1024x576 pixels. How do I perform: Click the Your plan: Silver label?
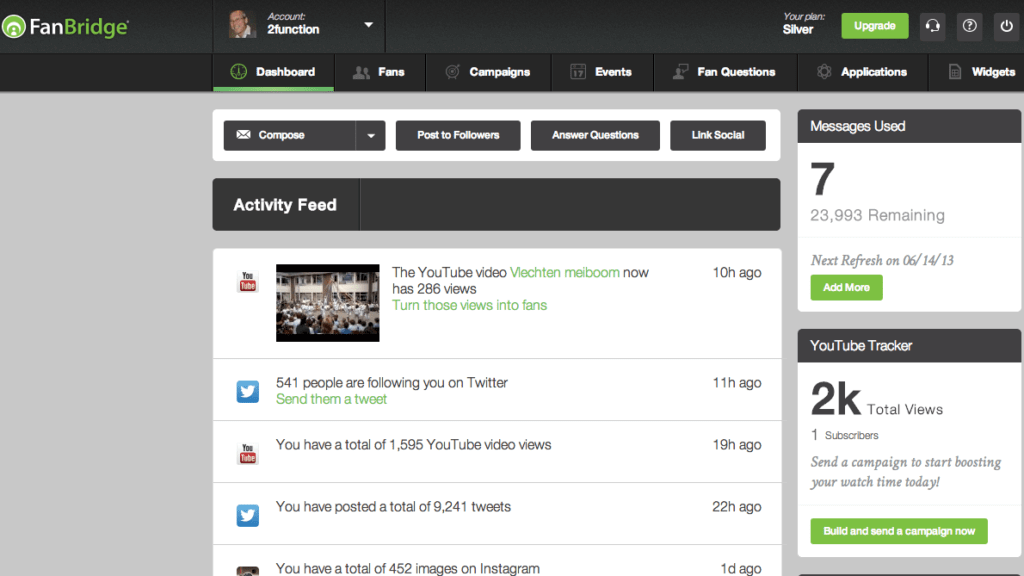click(x=803, y=24)
